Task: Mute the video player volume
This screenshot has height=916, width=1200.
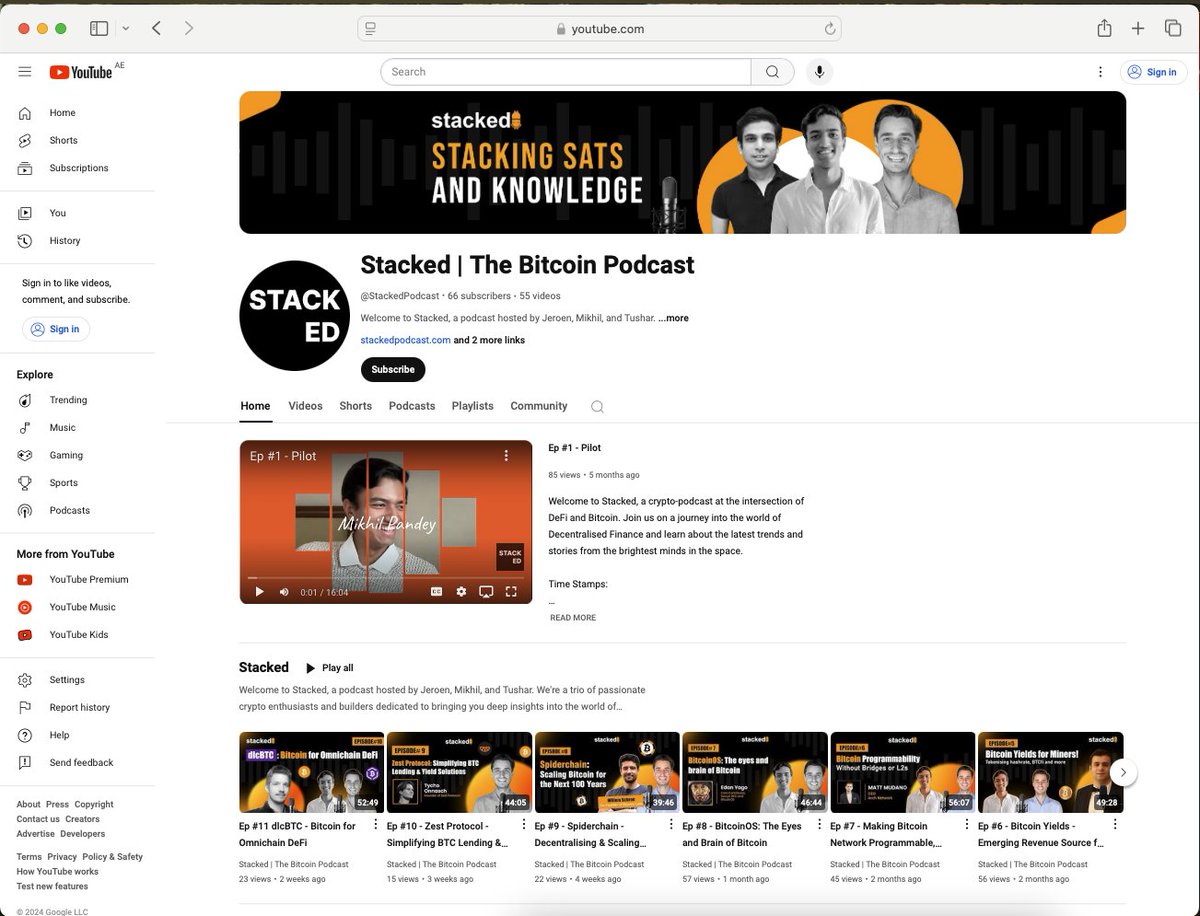Action: 284,592
